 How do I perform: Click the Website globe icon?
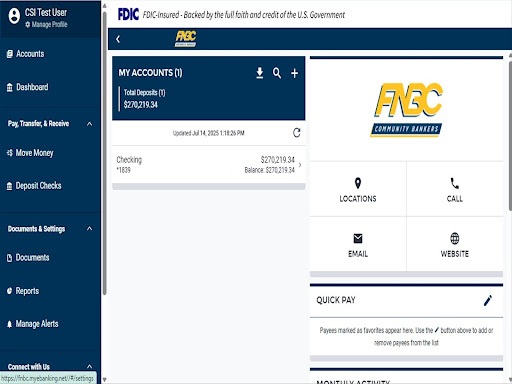455,238
